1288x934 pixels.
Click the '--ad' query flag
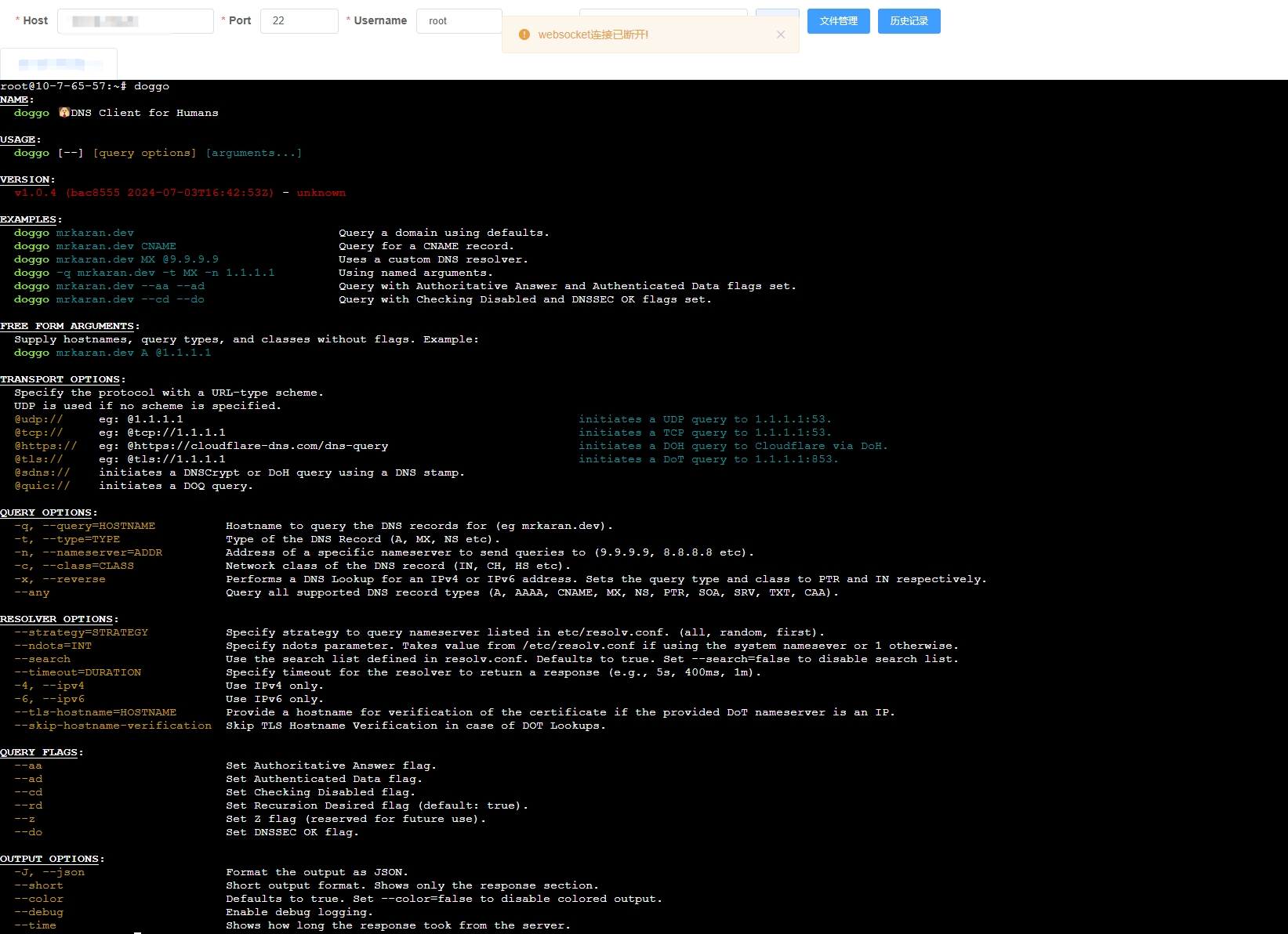(28, 779)
